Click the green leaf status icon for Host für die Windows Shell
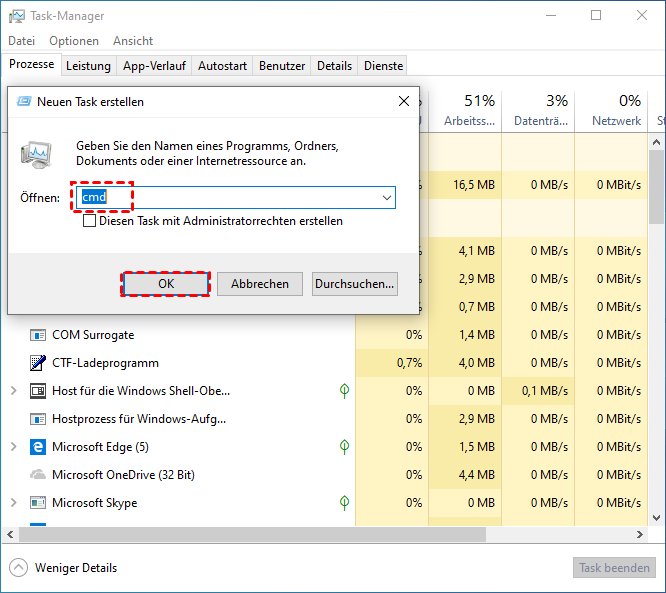 [344, 391]
